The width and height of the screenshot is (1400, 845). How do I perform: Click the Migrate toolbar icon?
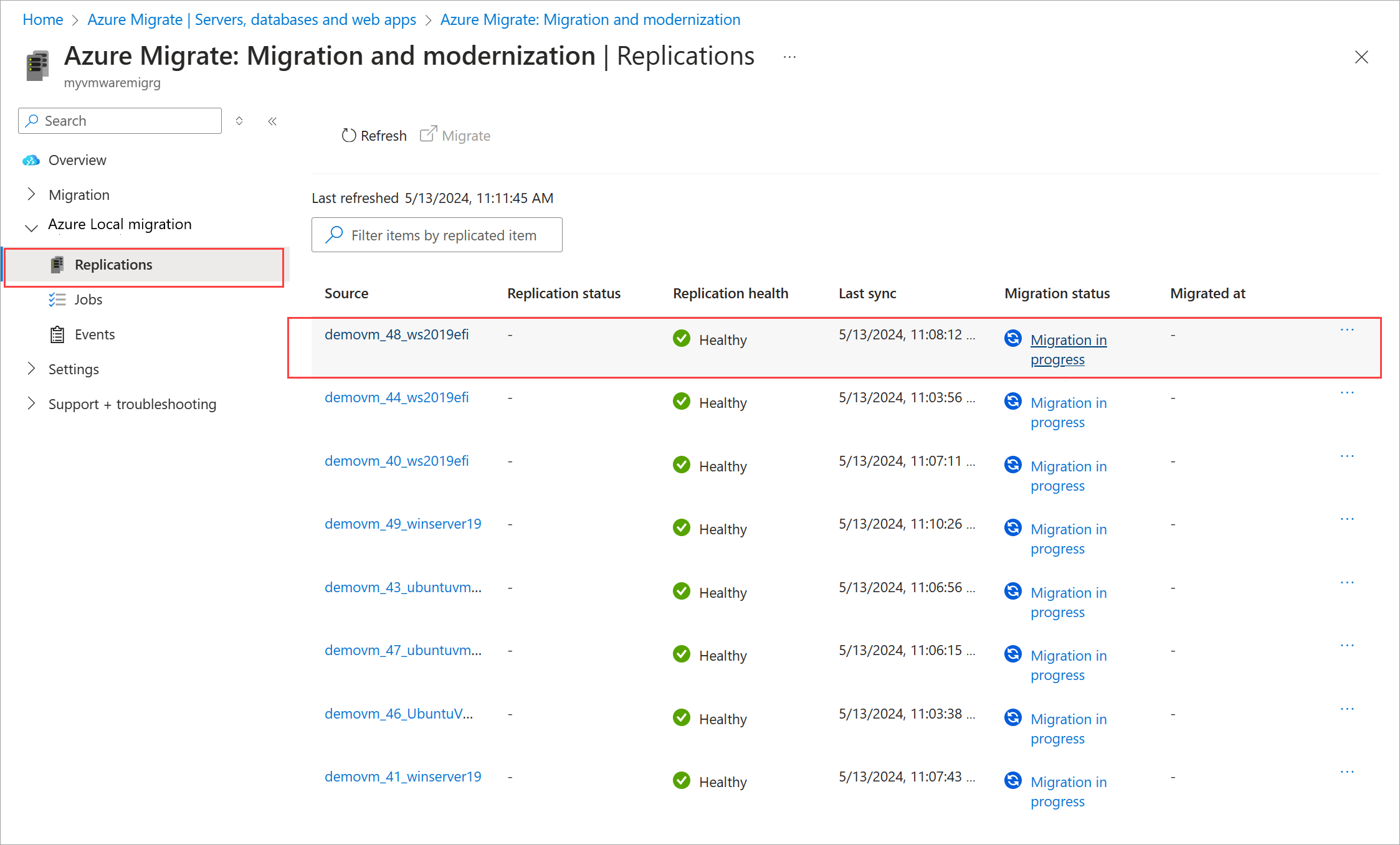tap(429, 135)
